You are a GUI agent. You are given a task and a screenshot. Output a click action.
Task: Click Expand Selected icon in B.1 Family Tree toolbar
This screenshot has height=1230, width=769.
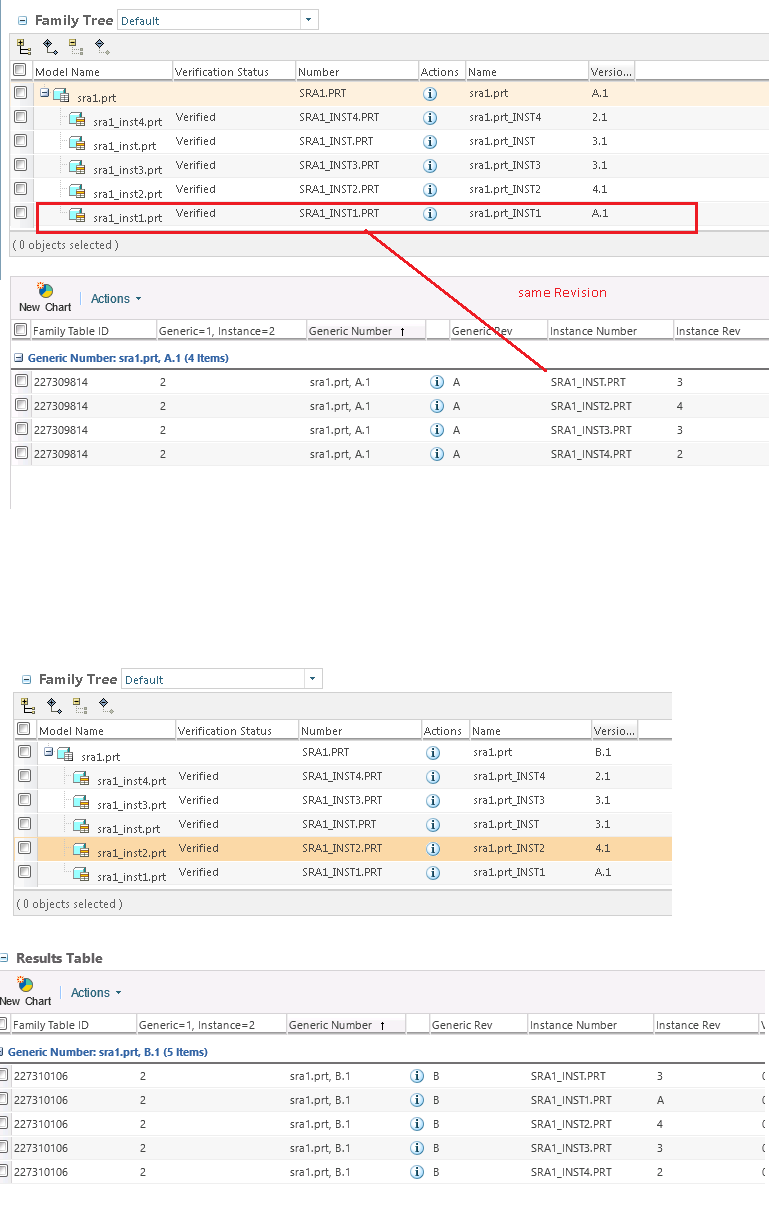tap(55, 706)
